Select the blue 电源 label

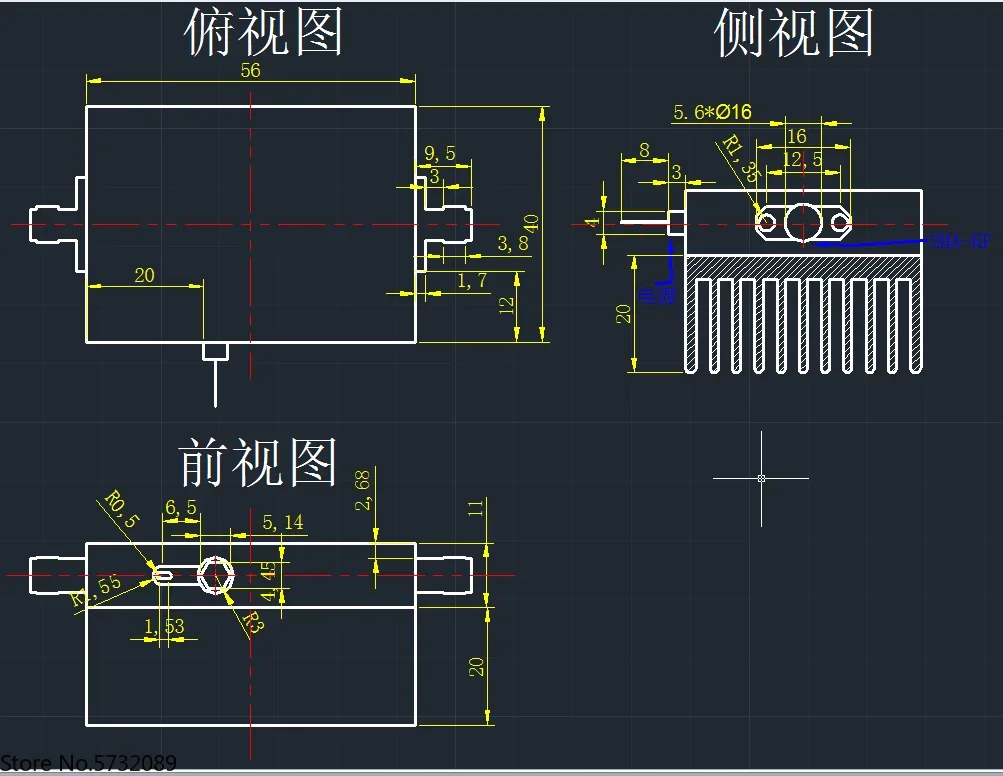[657, 295]
